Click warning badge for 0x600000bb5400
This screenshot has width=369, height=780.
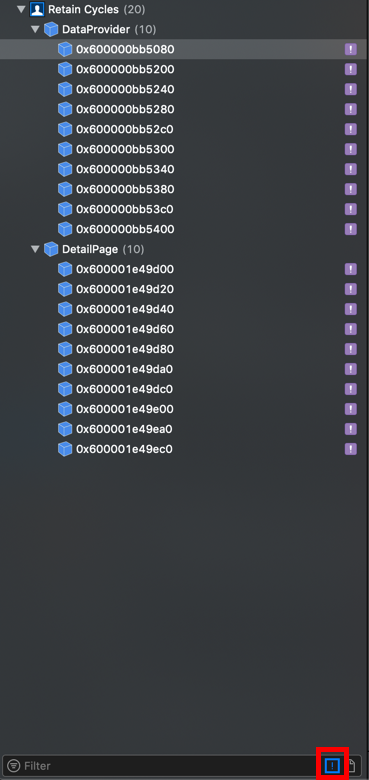(351, 229)
